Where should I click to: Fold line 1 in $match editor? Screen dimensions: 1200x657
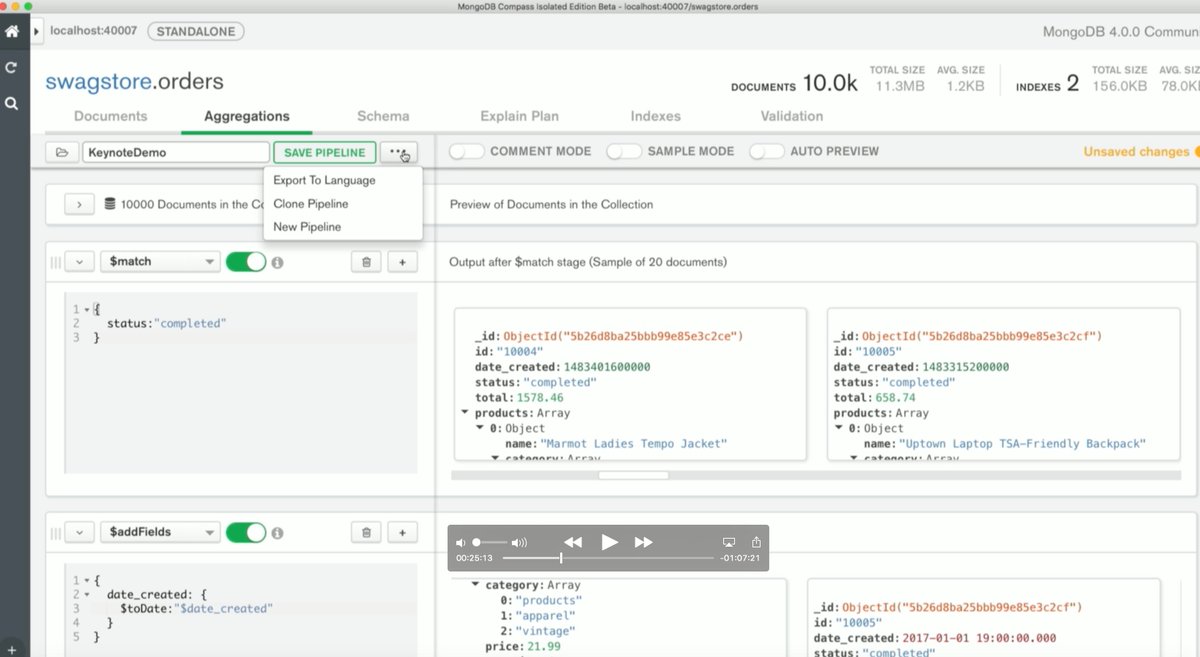tap(87, 309)
